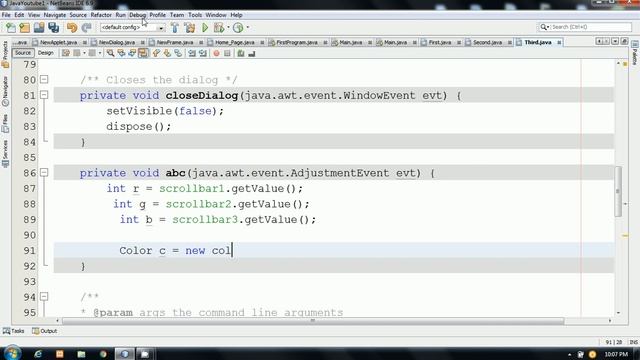Switch to NewApplet.java tab
This screenshot has width=640, height=360.
pyautogui.click(x=58, y=42)
